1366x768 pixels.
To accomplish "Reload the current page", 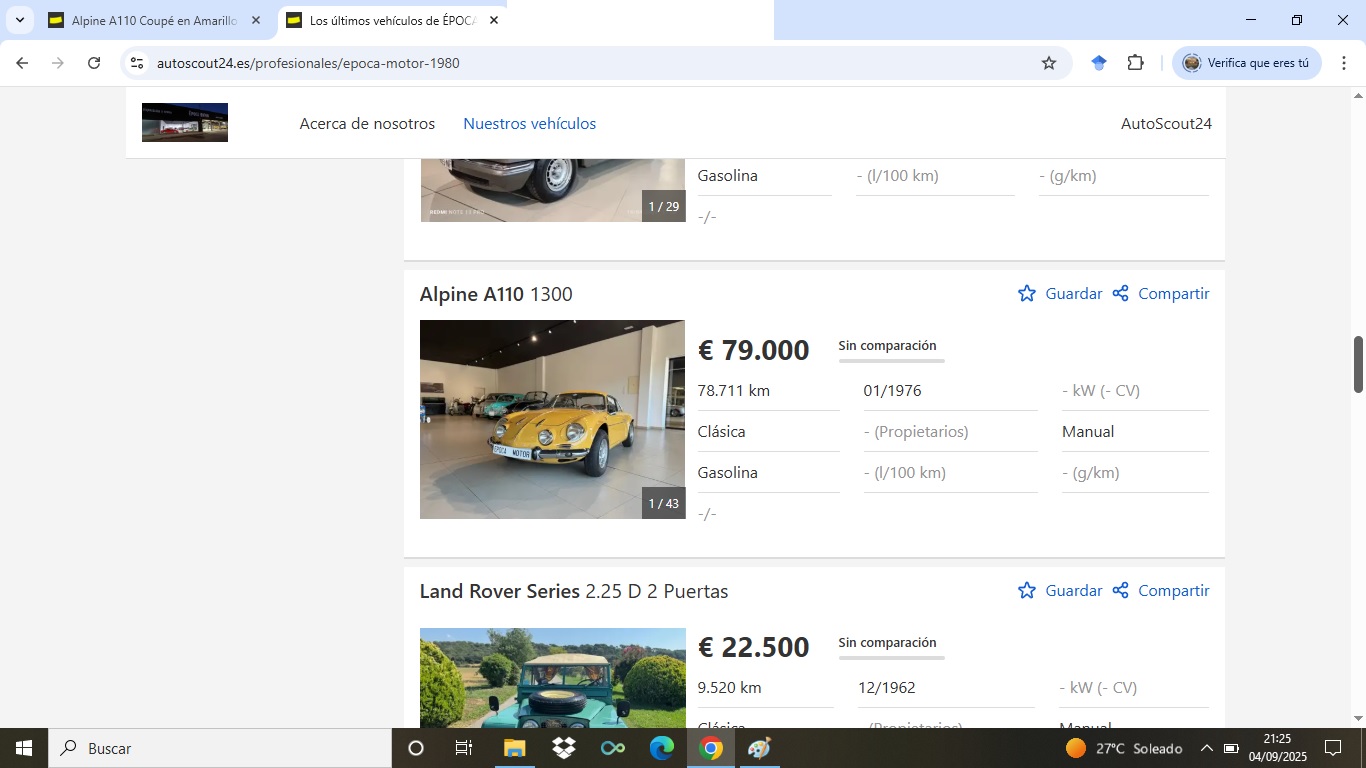I will 94,63.
